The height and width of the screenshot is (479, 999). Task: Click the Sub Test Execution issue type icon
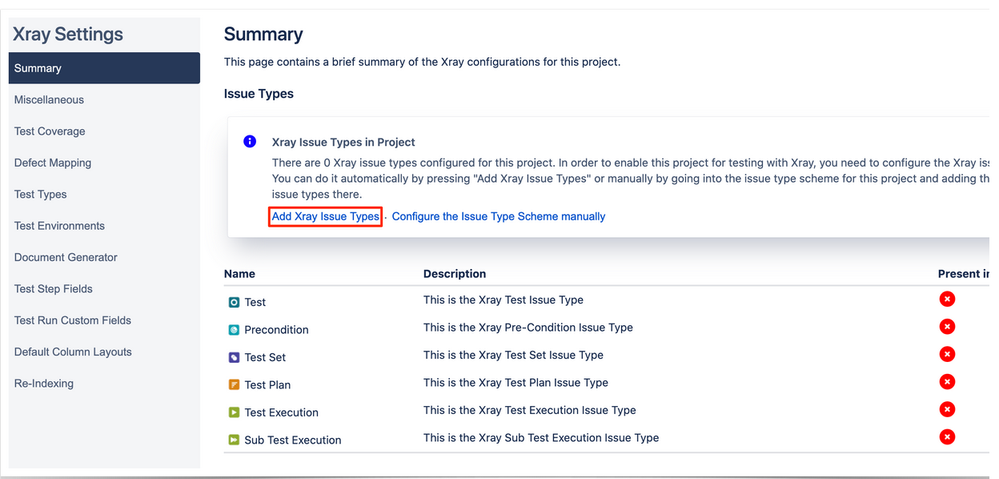[234, 440]
